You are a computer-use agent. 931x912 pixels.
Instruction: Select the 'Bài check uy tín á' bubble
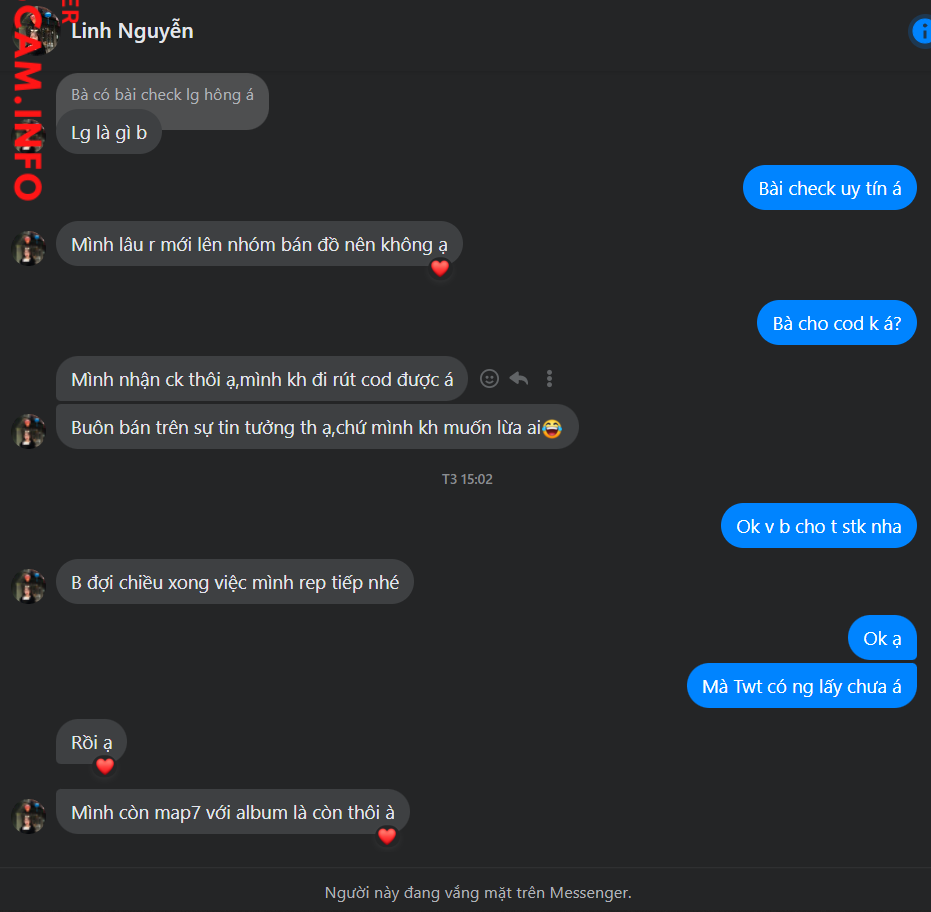coord(829,188)
